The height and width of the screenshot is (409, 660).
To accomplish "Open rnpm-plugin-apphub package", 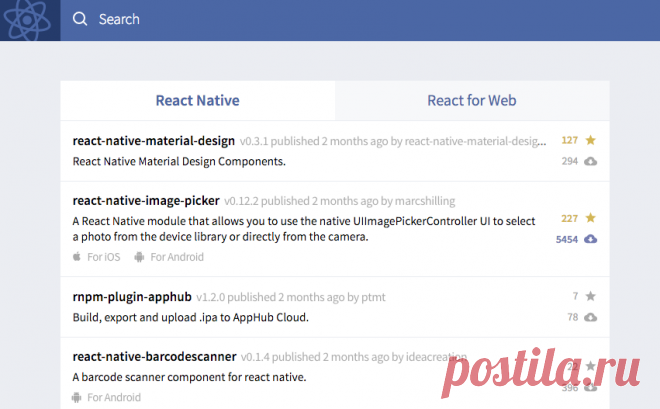I will coord(132,297).
